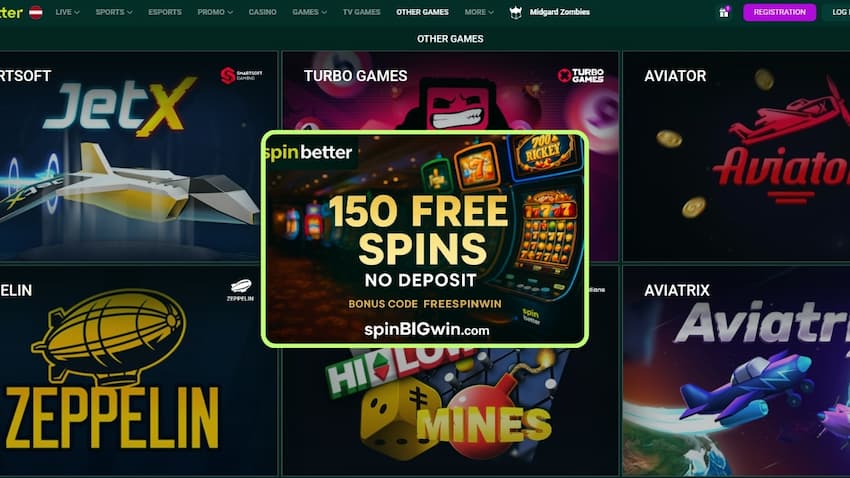850x478 pixels.
Task: Click the spinbetter logo in banner
Action: coord(308,152)
